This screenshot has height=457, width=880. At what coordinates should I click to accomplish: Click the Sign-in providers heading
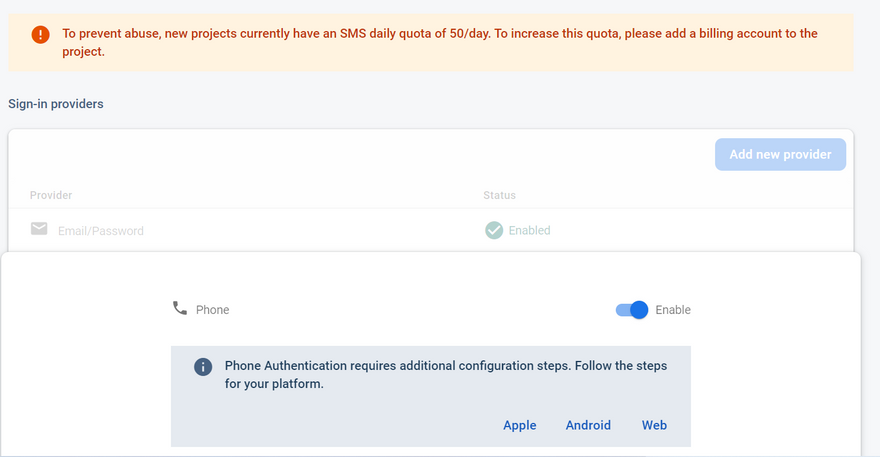click(x=56, y=104)
